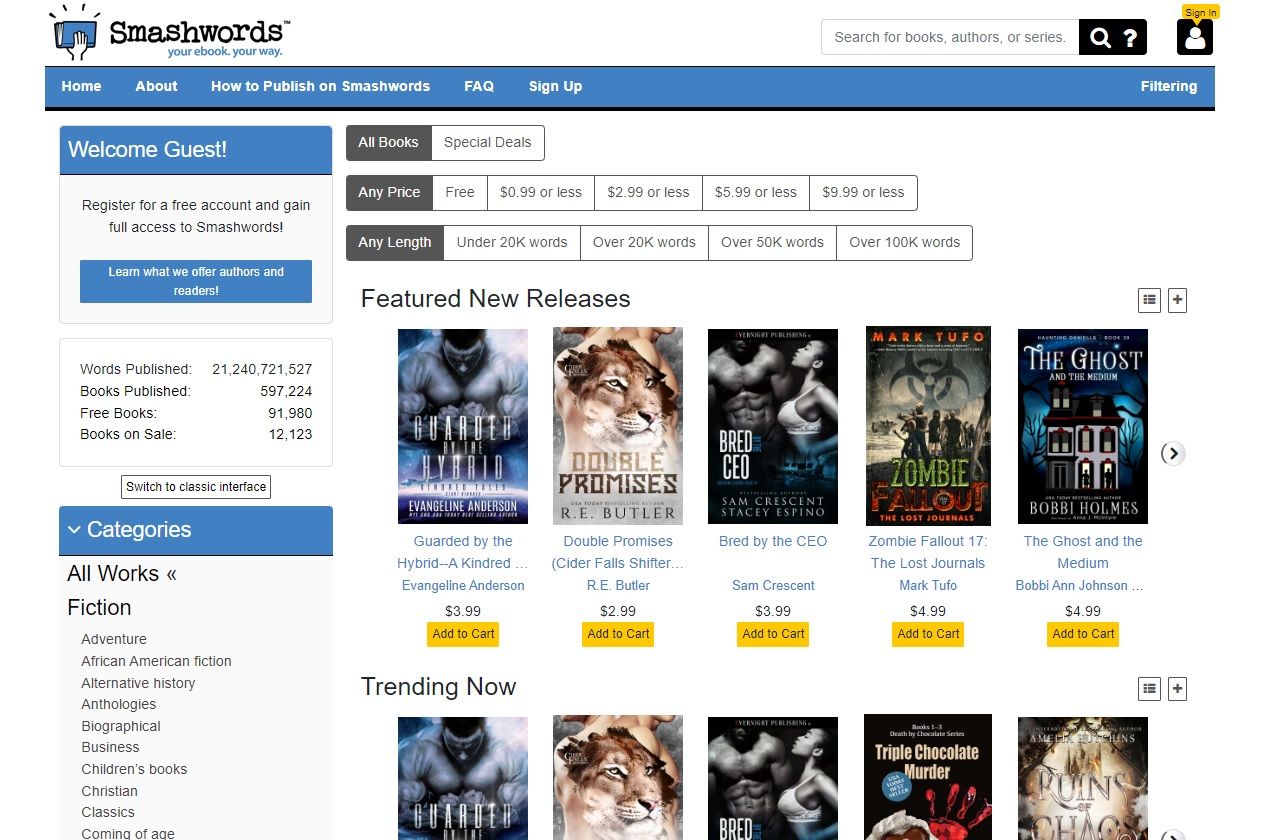
Task: Open author Mark Tufo link
Action: (x=928, y=585)
